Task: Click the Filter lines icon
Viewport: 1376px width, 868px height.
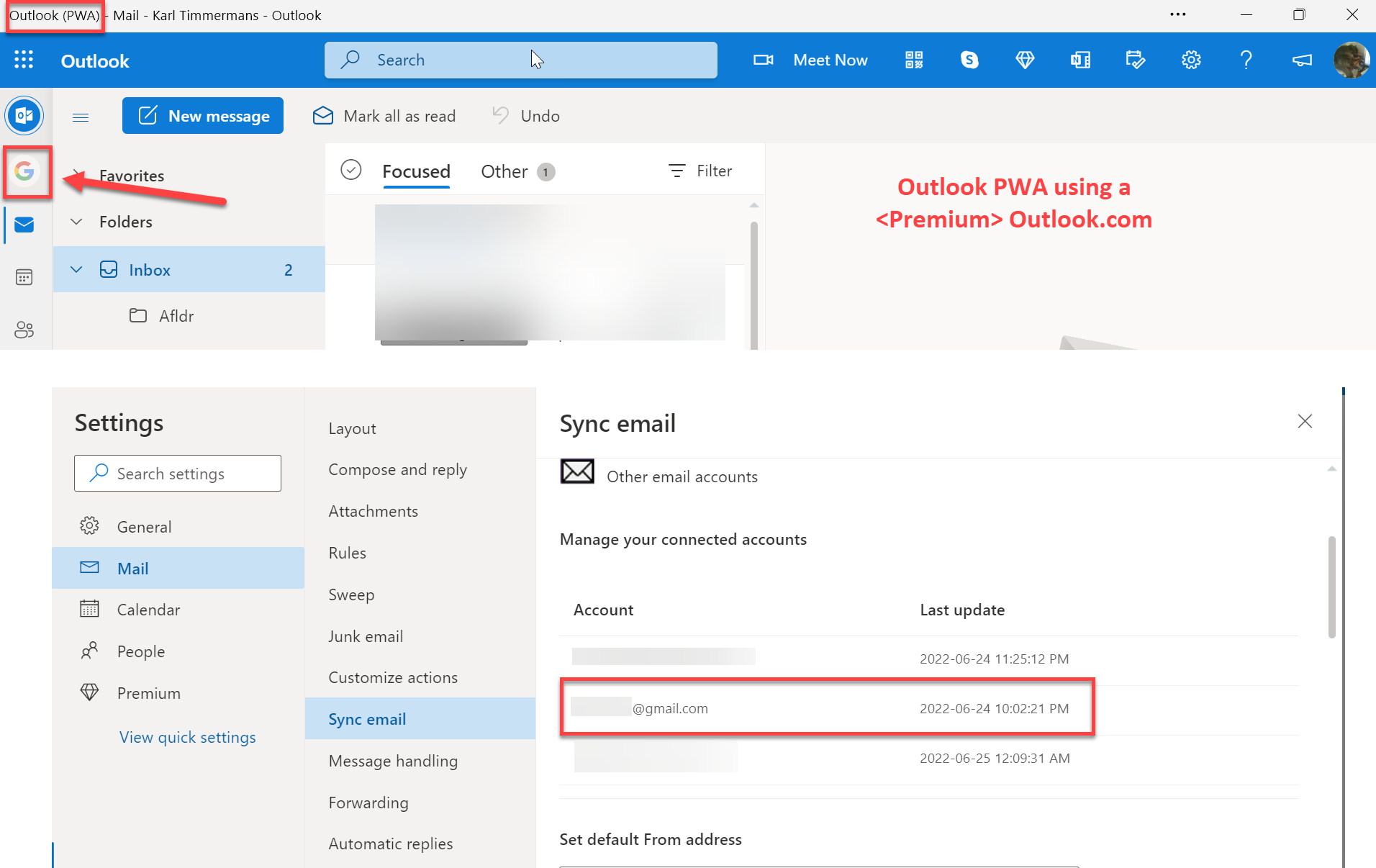Action: 676,171
